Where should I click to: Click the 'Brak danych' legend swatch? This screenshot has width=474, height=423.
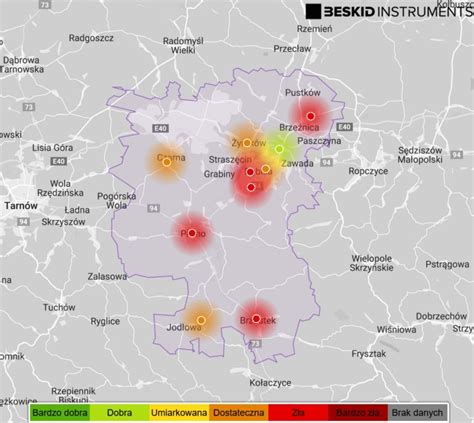[x=417, y=413]
